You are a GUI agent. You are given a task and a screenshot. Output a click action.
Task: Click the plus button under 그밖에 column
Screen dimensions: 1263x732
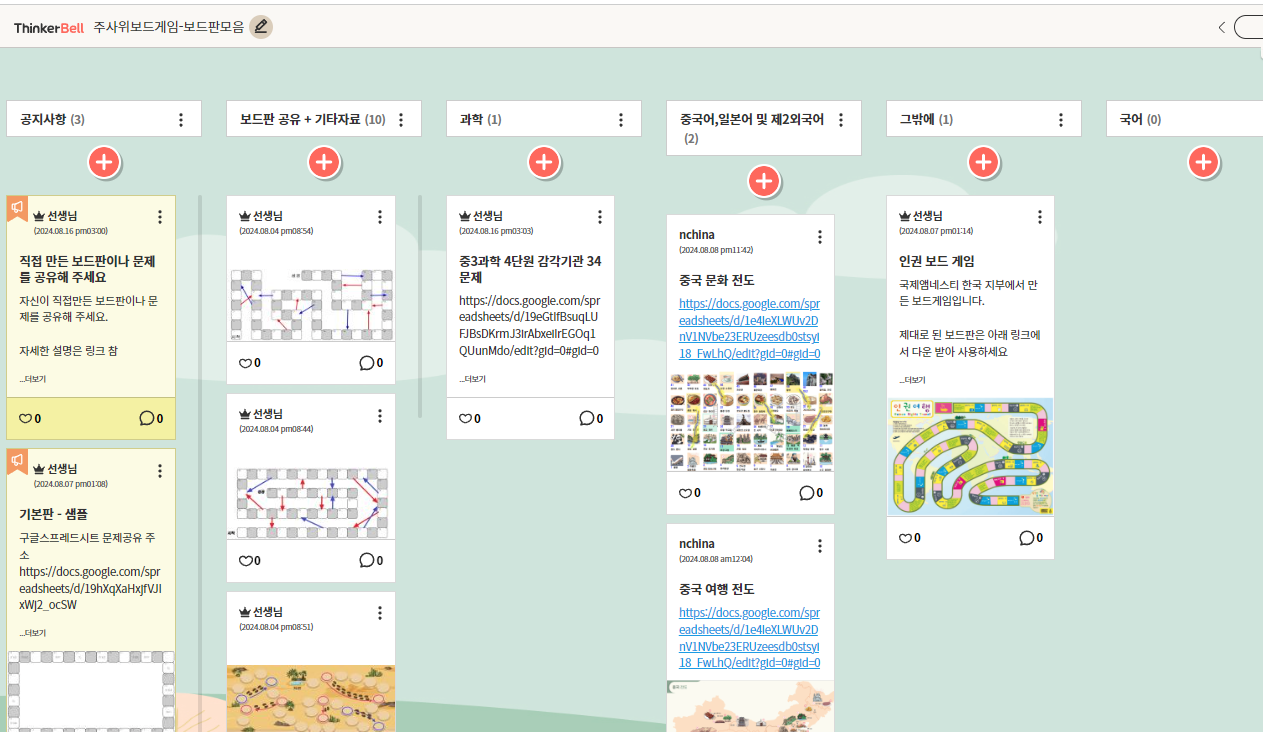tap(984, 162)
